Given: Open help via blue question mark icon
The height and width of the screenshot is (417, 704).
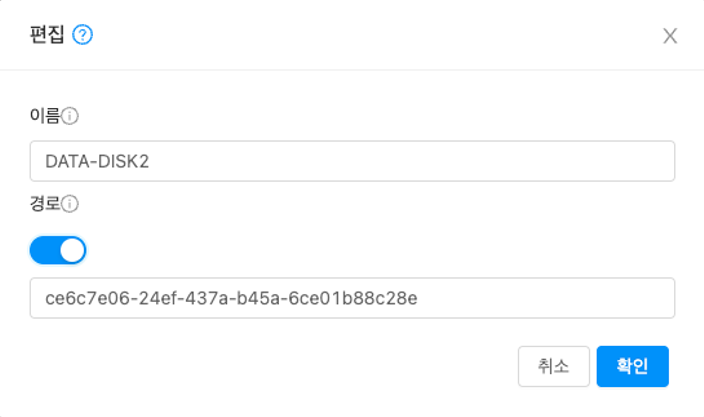Looking at the screenshot, I should click(x=83, y=35).
